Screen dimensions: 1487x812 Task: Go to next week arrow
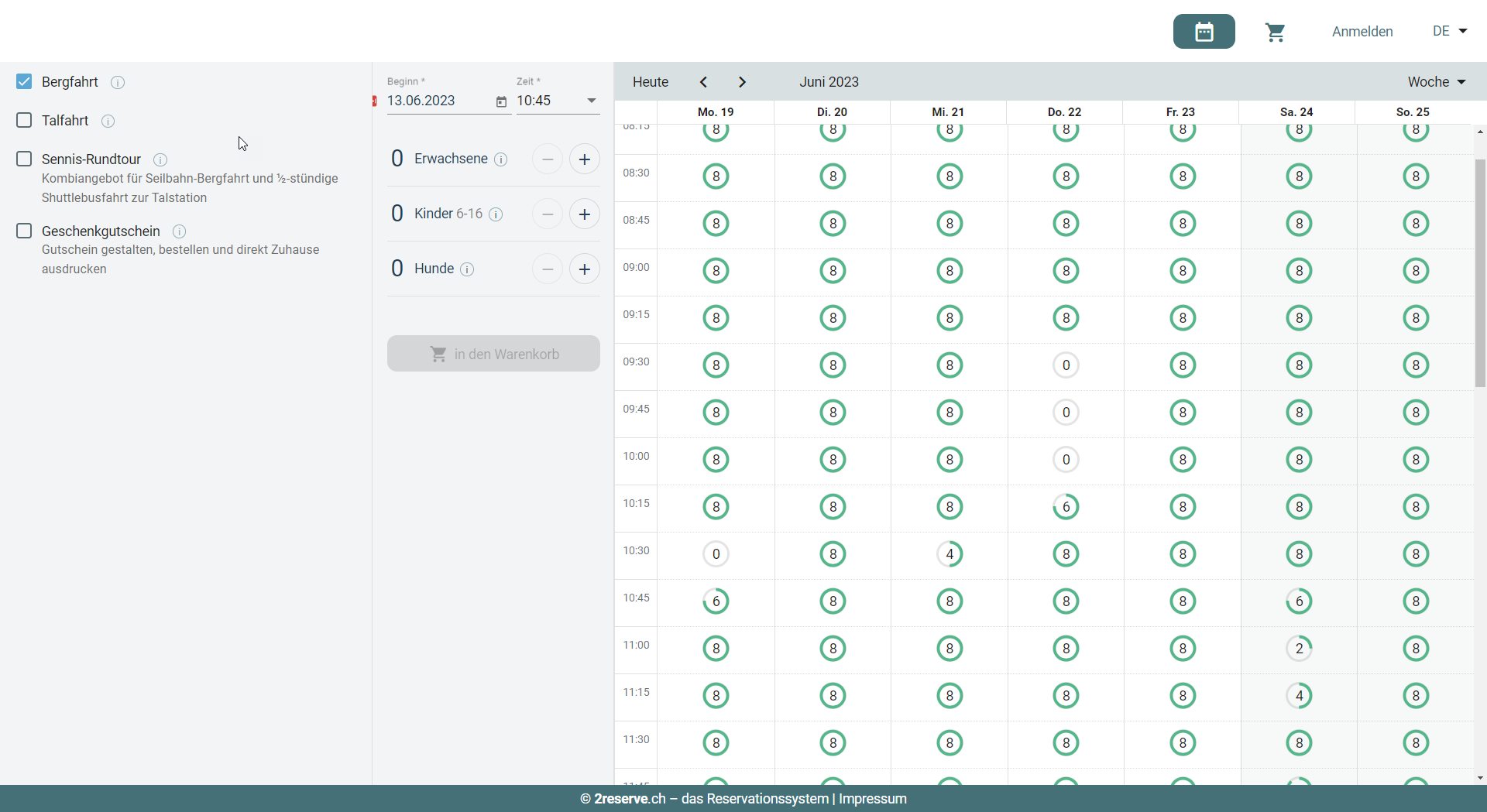(x=742, y=82)
